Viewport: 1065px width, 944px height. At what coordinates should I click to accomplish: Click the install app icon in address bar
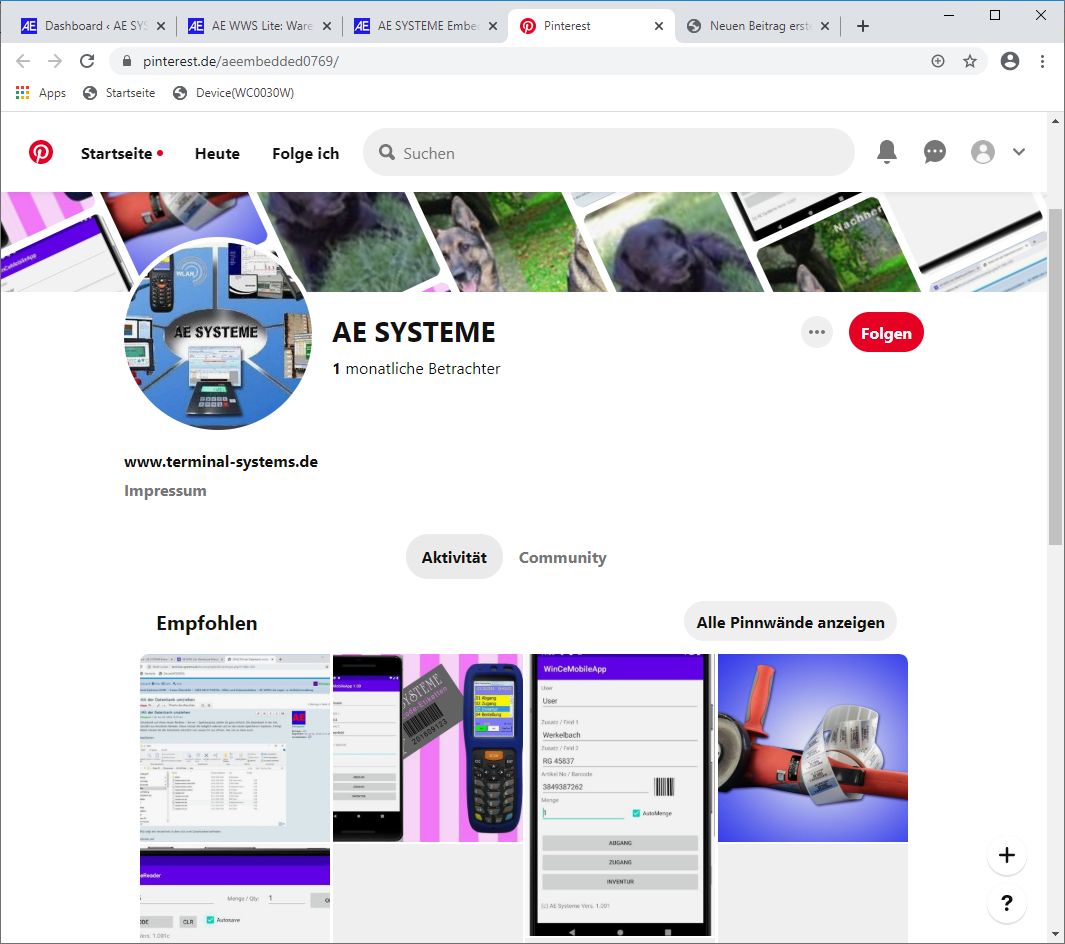938,61
